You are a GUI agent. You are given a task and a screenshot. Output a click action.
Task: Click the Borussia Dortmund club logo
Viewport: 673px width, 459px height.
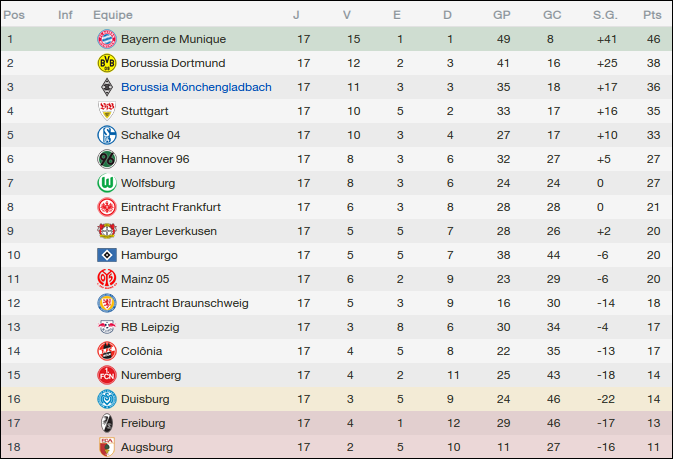point(106,63)
